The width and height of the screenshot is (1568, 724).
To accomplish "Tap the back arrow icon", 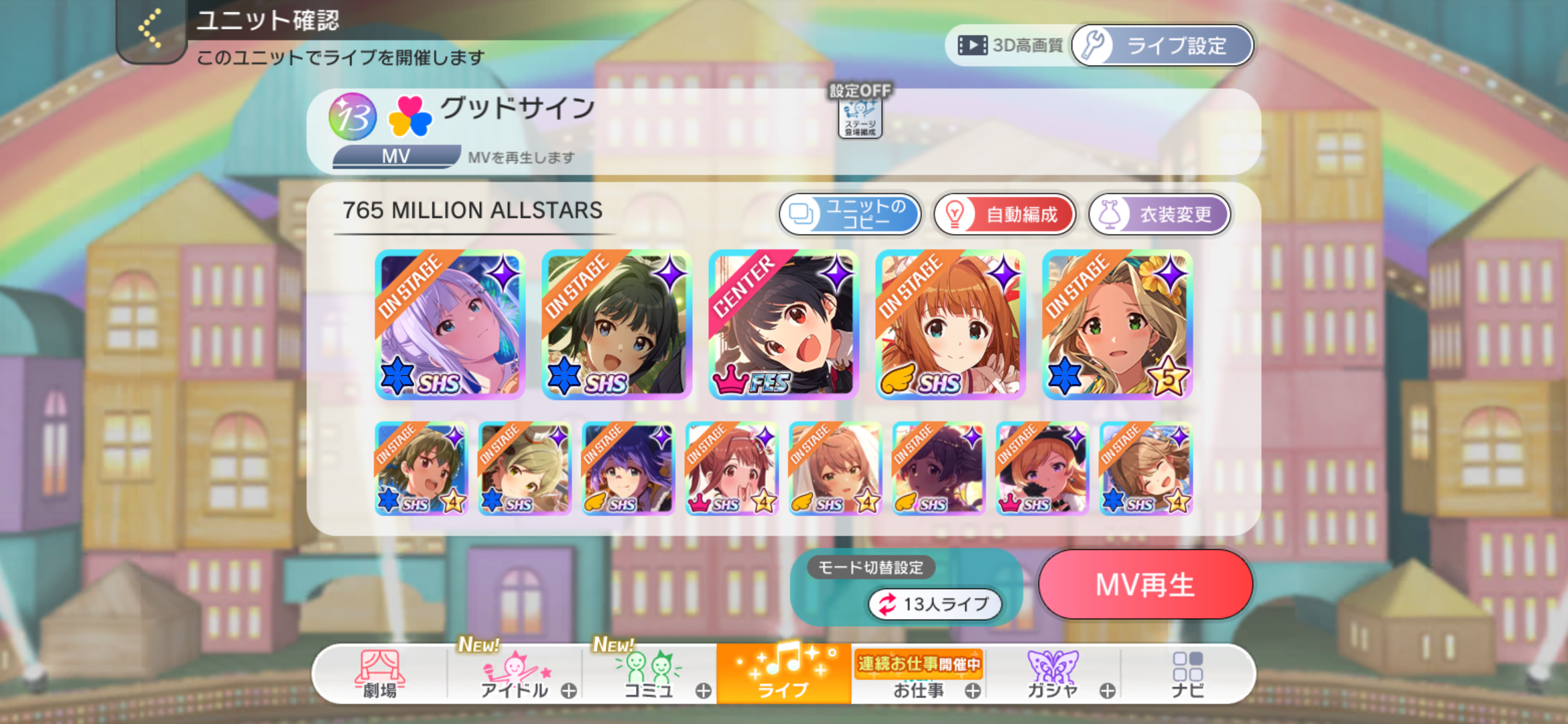I will [x=150, y=28].
